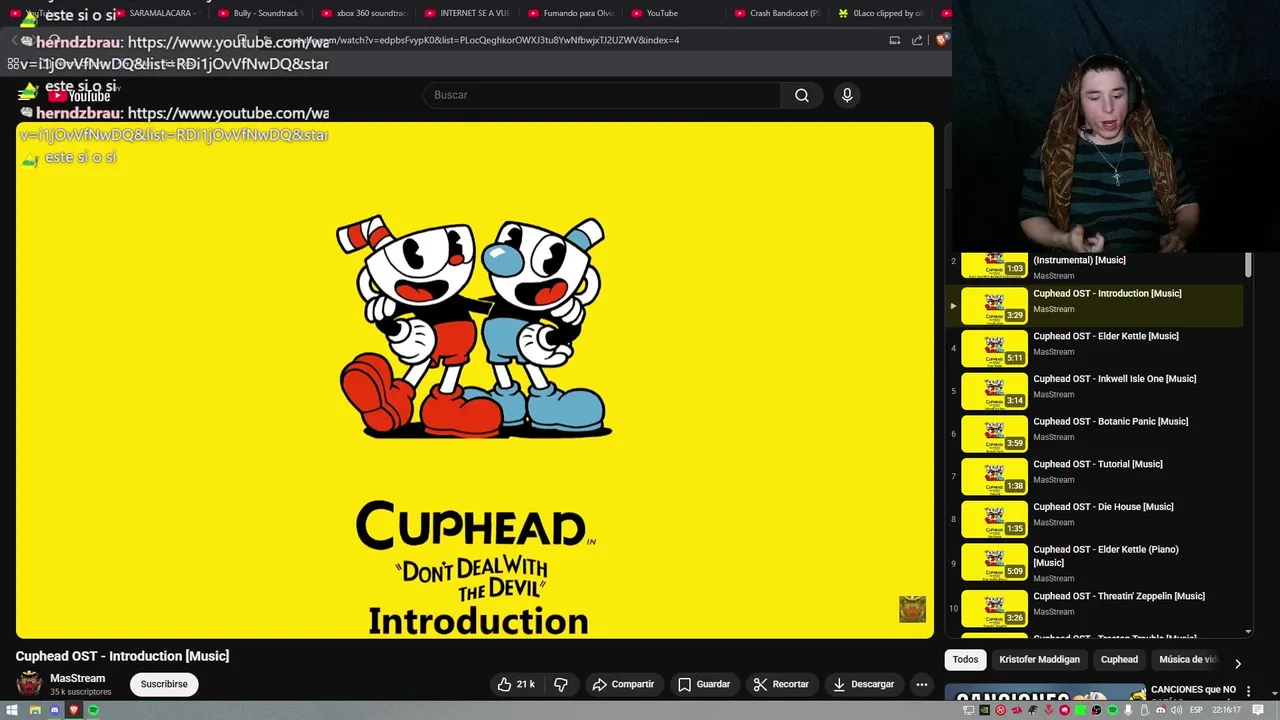
Task: Activate voice search microphone
Action: 847,95
